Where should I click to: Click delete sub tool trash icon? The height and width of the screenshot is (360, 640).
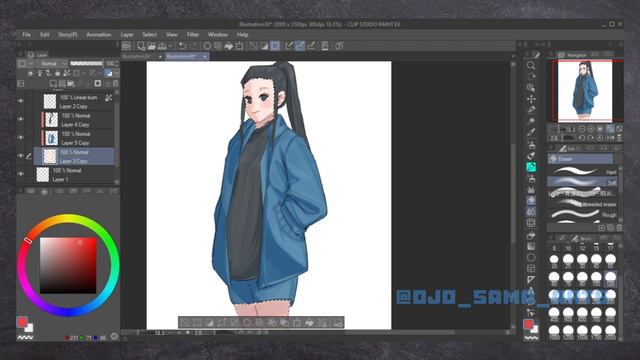point(619,227)
